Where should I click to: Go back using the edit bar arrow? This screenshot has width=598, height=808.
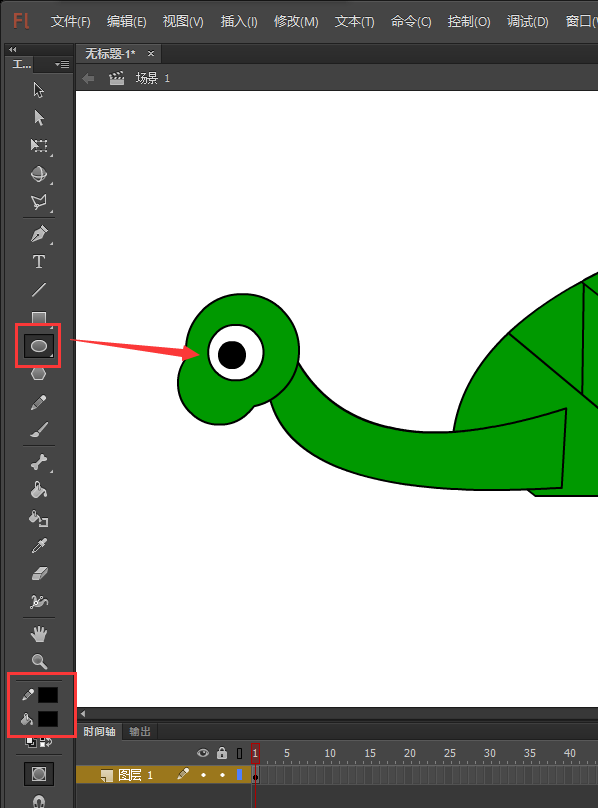(88, 78)
